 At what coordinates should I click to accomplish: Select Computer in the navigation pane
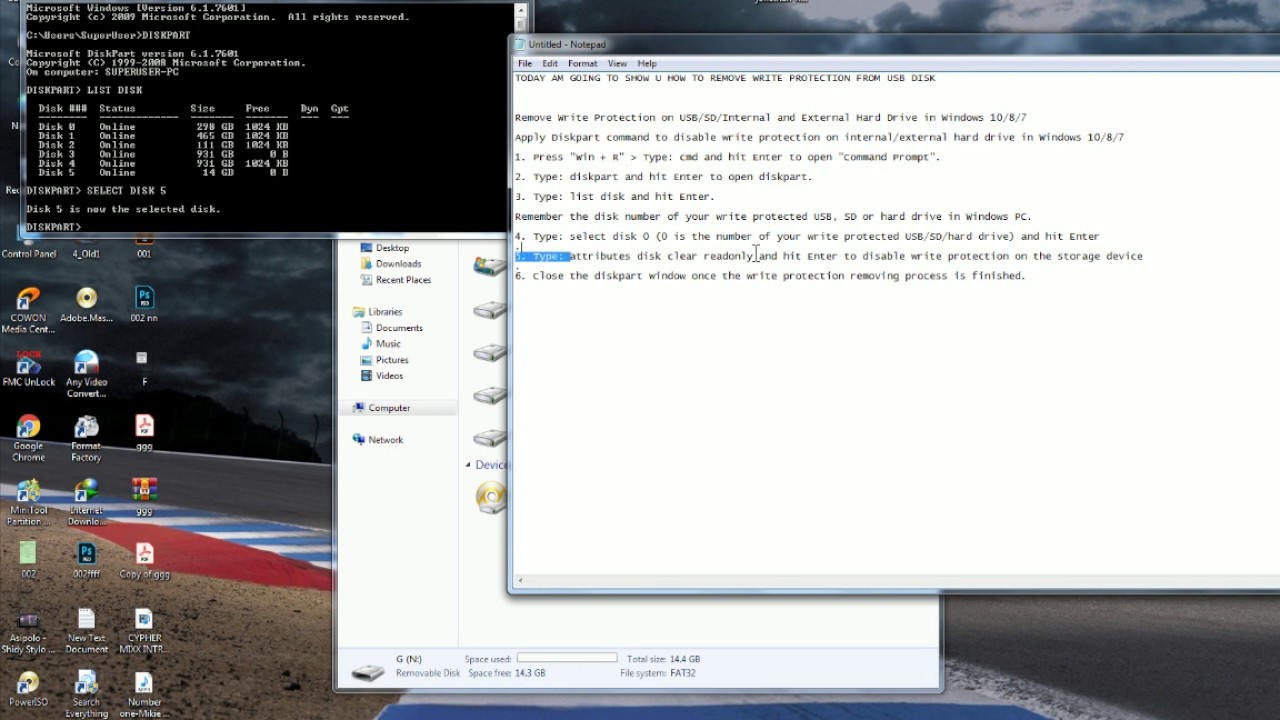(389, 408)
